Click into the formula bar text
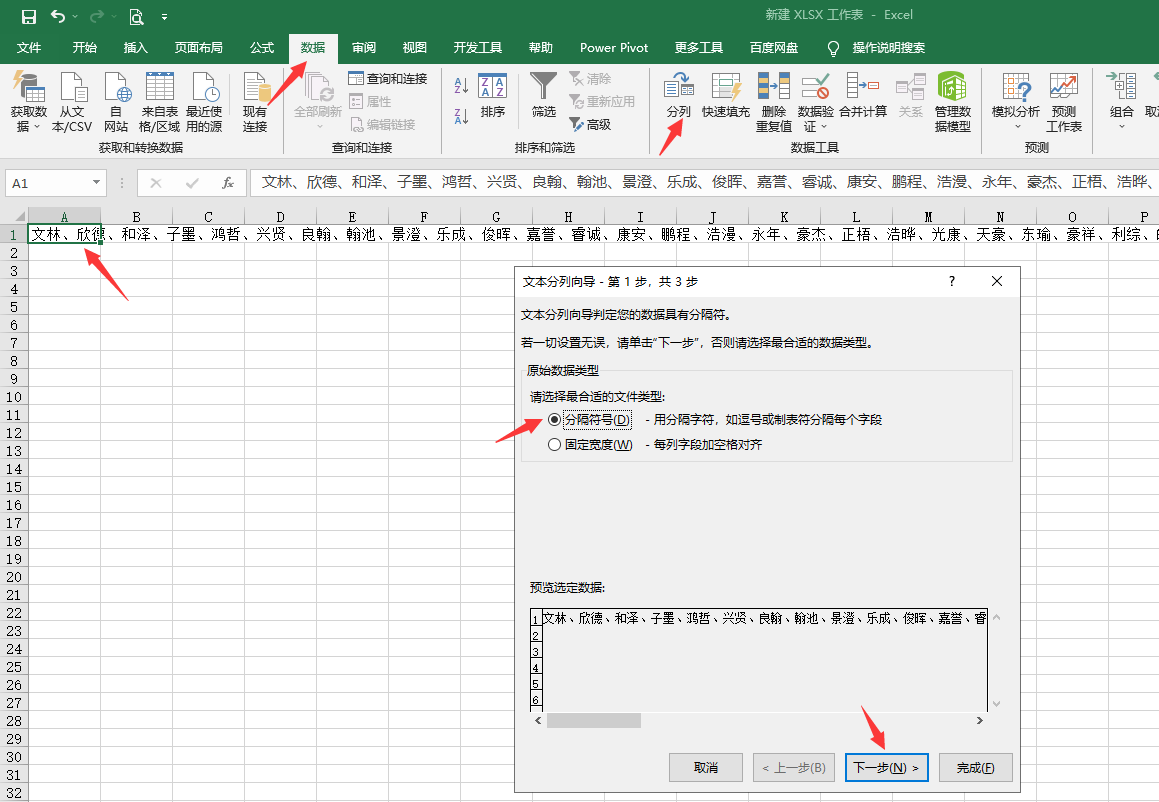The width and height of the screenshot is (1159, 802). pyautogui.click(x=702, y=182)
